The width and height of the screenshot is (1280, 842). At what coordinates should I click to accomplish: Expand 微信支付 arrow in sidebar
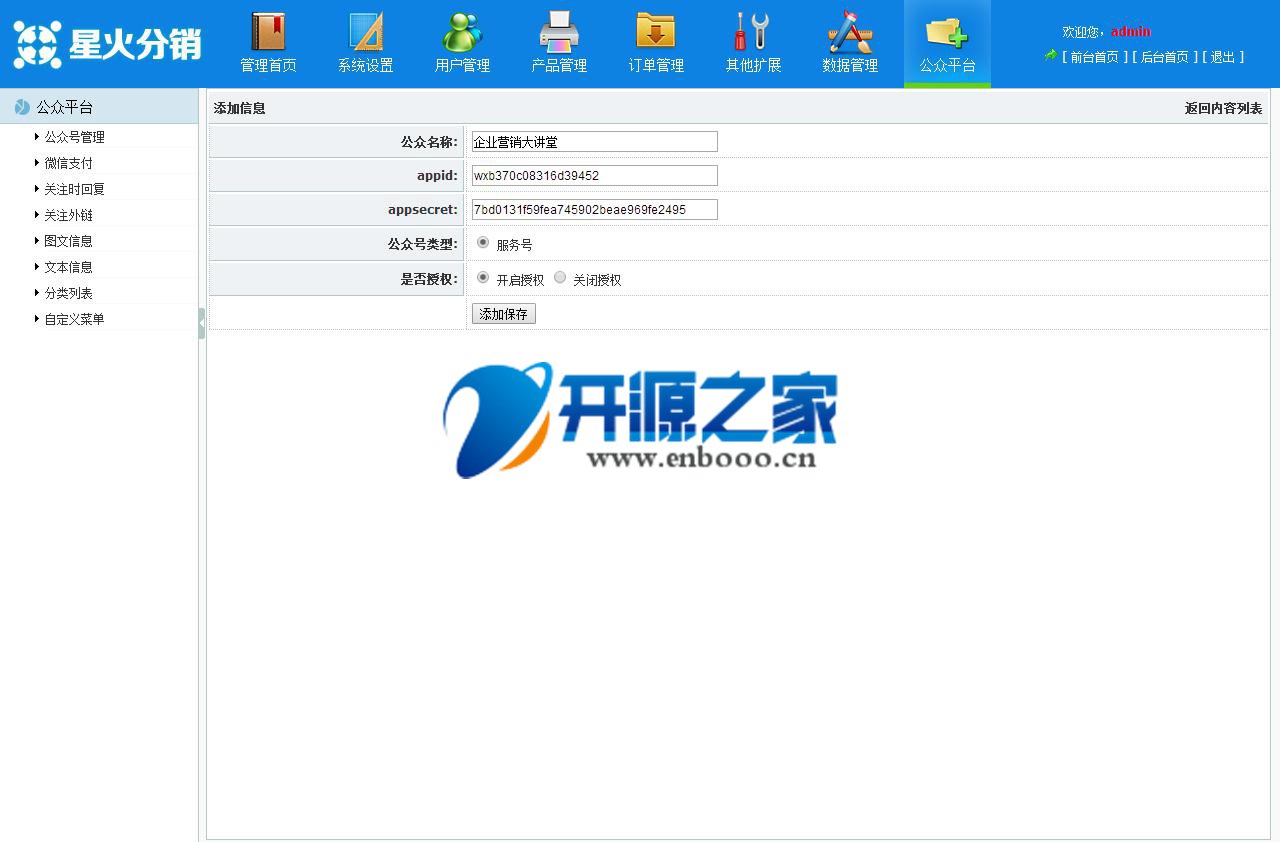click(37, 162)
